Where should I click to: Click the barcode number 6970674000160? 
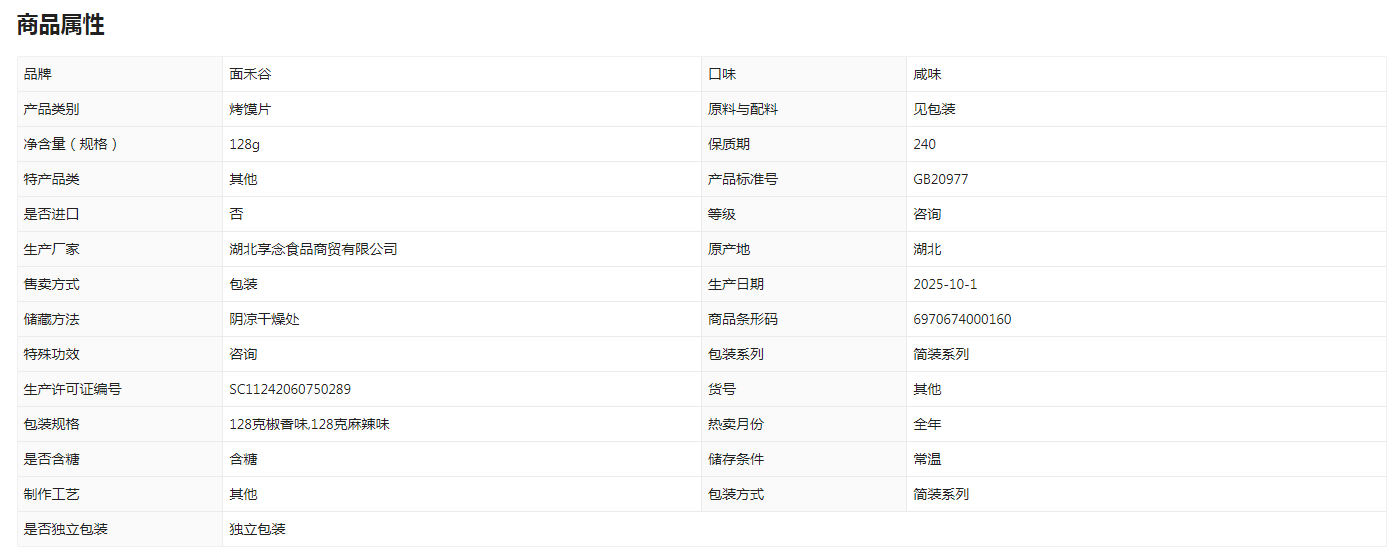(x=962, y=319)
